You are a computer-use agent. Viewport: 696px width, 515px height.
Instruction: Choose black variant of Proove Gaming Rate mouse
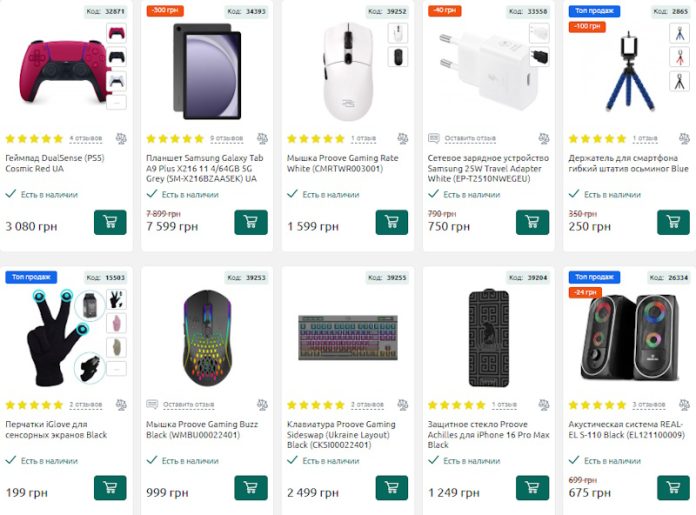click(x=398, y=56)
